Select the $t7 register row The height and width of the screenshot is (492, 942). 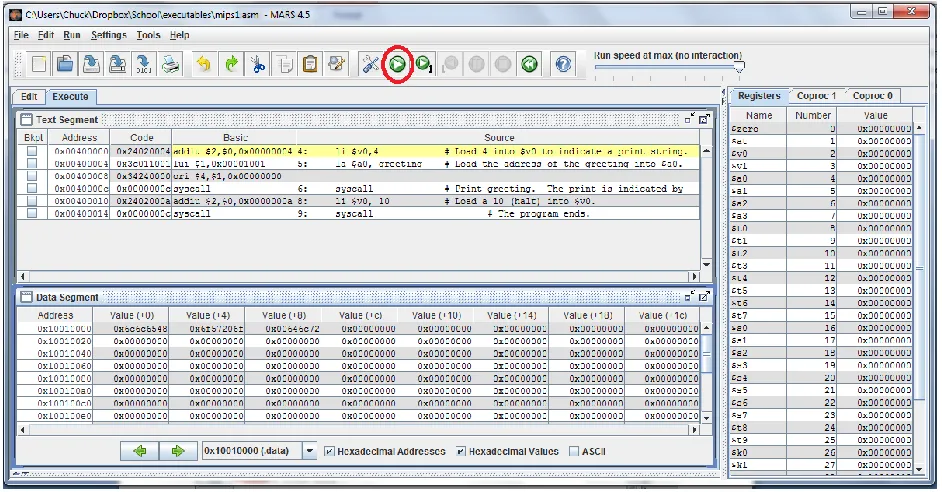coord(820,315)
